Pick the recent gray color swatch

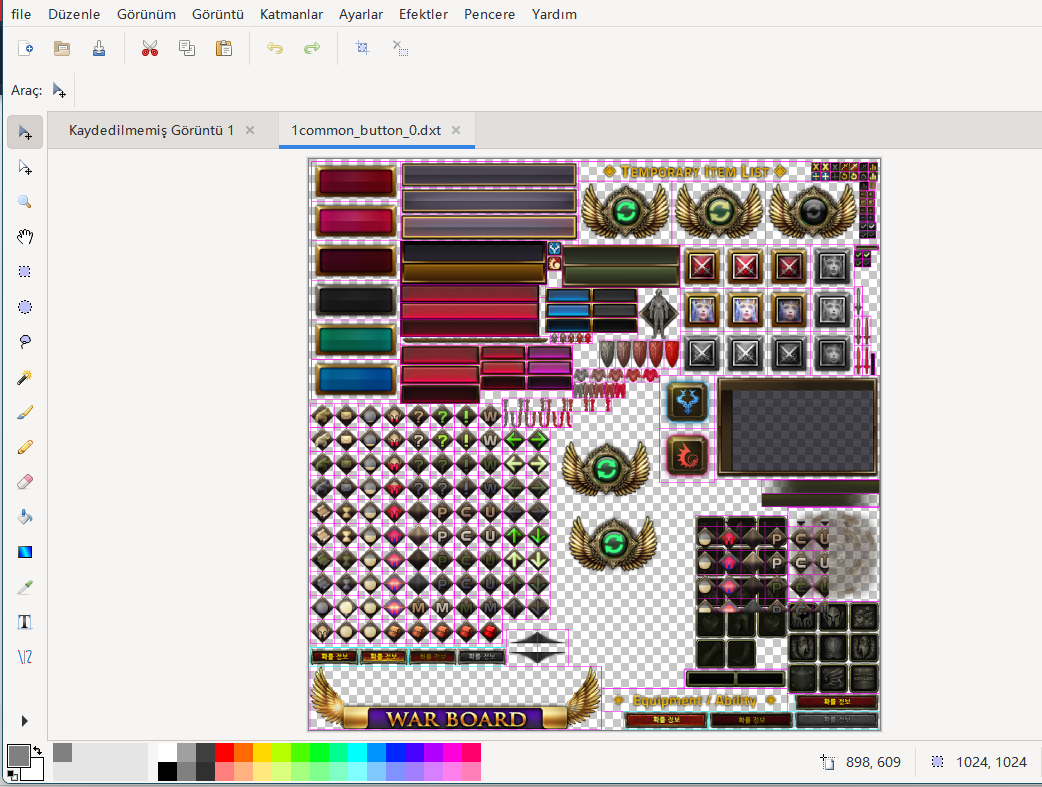tap(62, 752)
